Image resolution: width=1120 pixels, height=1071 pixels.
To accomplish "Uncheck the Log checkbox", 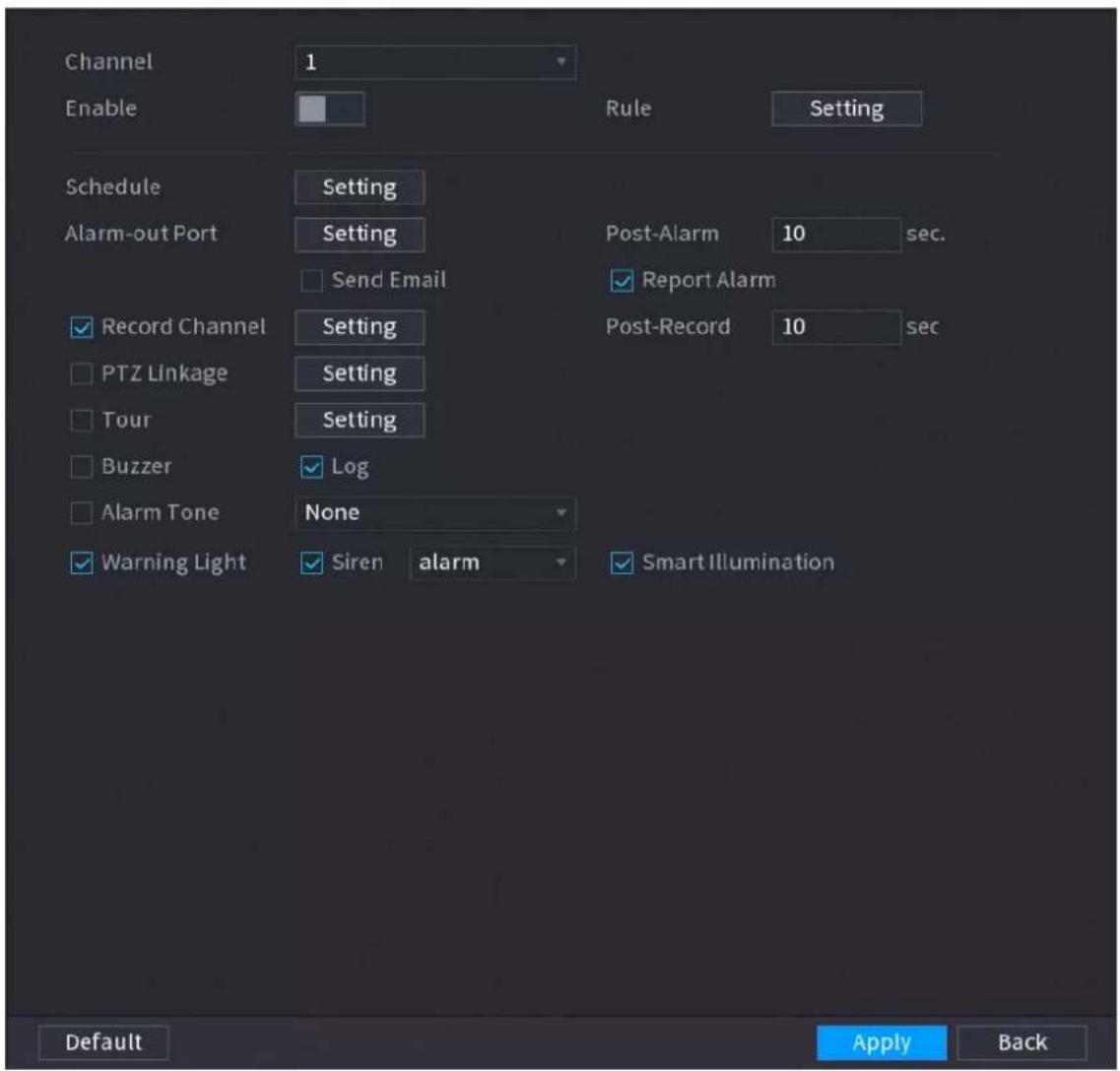I will (x=311, y=467).
